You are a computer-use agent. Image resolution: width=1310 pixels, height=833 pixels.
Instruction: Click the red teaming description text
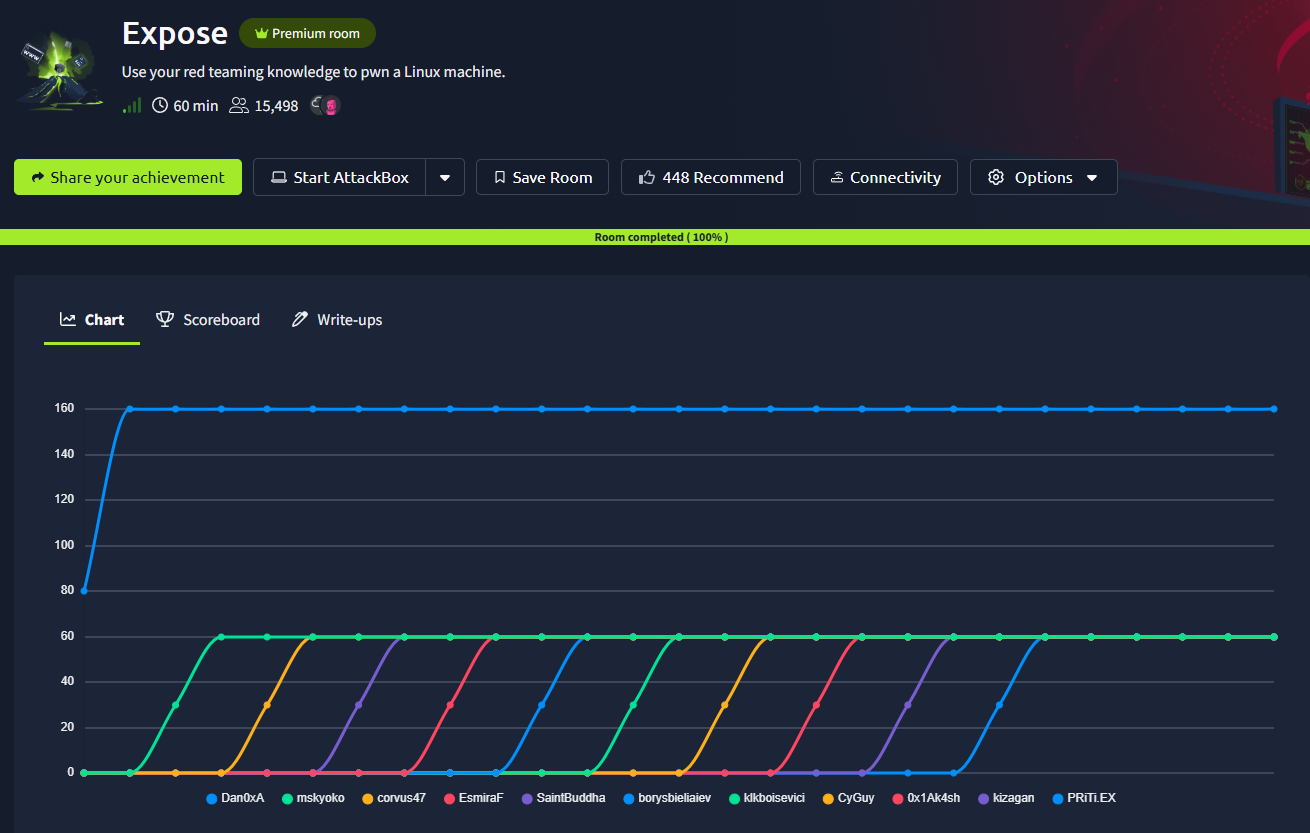click(313, 72)
